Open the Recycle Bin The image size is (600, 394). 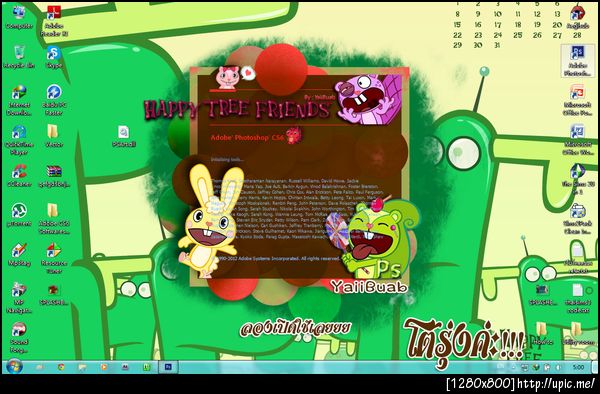(x=19, y=57)
